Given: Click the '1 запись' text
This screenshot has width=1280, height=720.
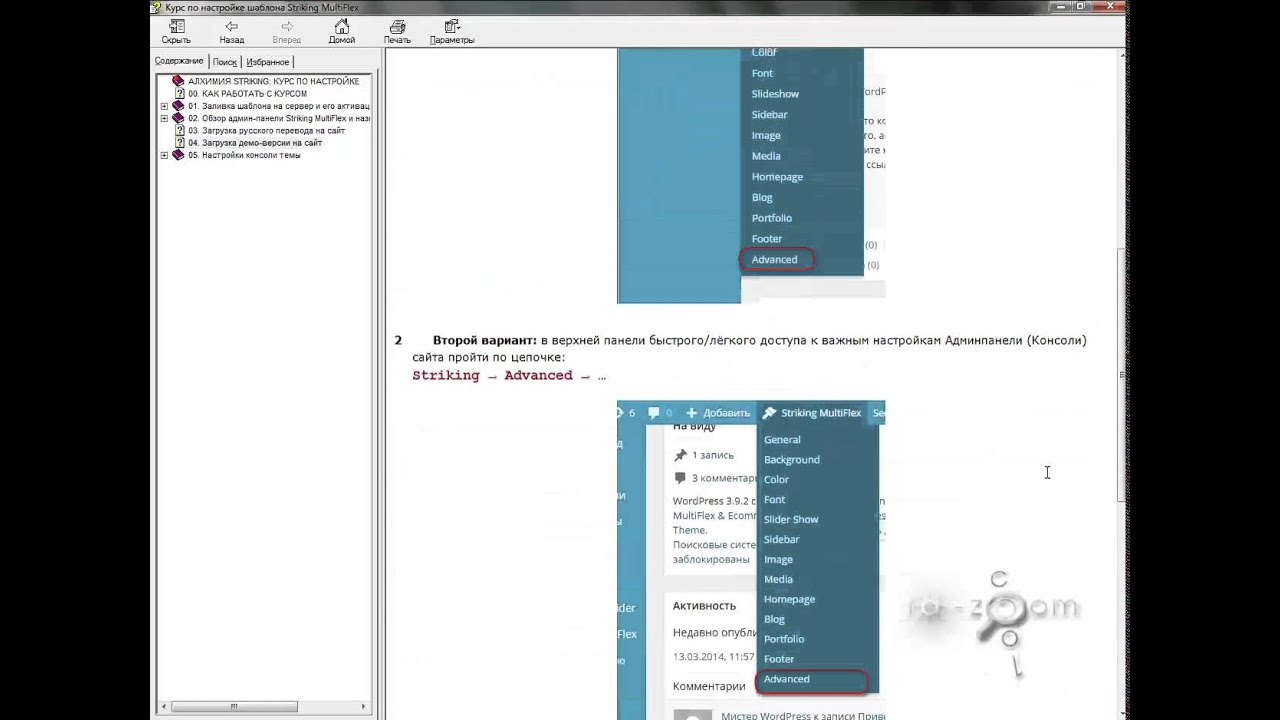Looking at the screenshot, I should (x=712, y=456).
